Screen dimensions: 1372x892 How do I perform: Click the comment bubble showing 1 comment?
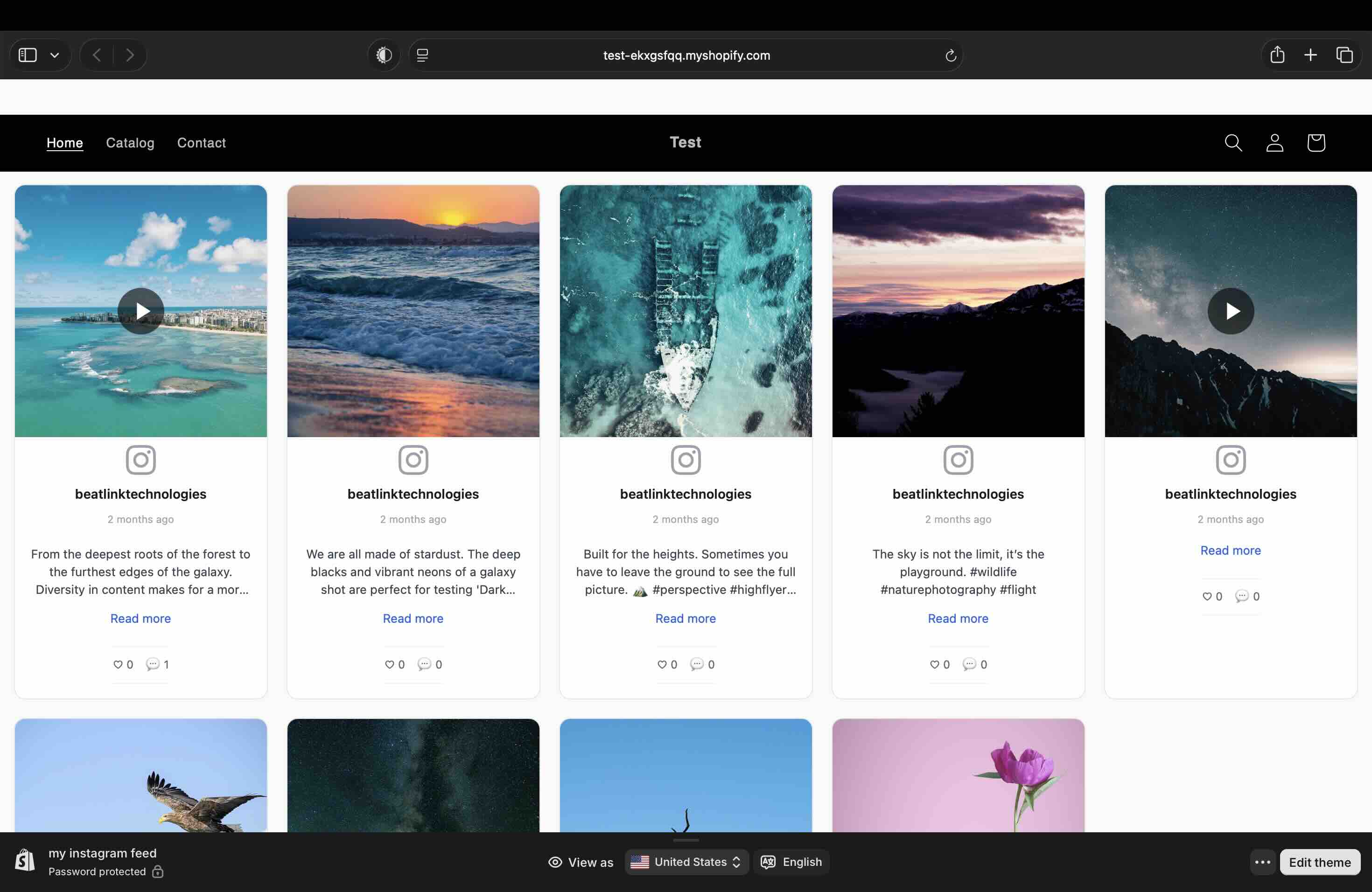pos(153,664)
